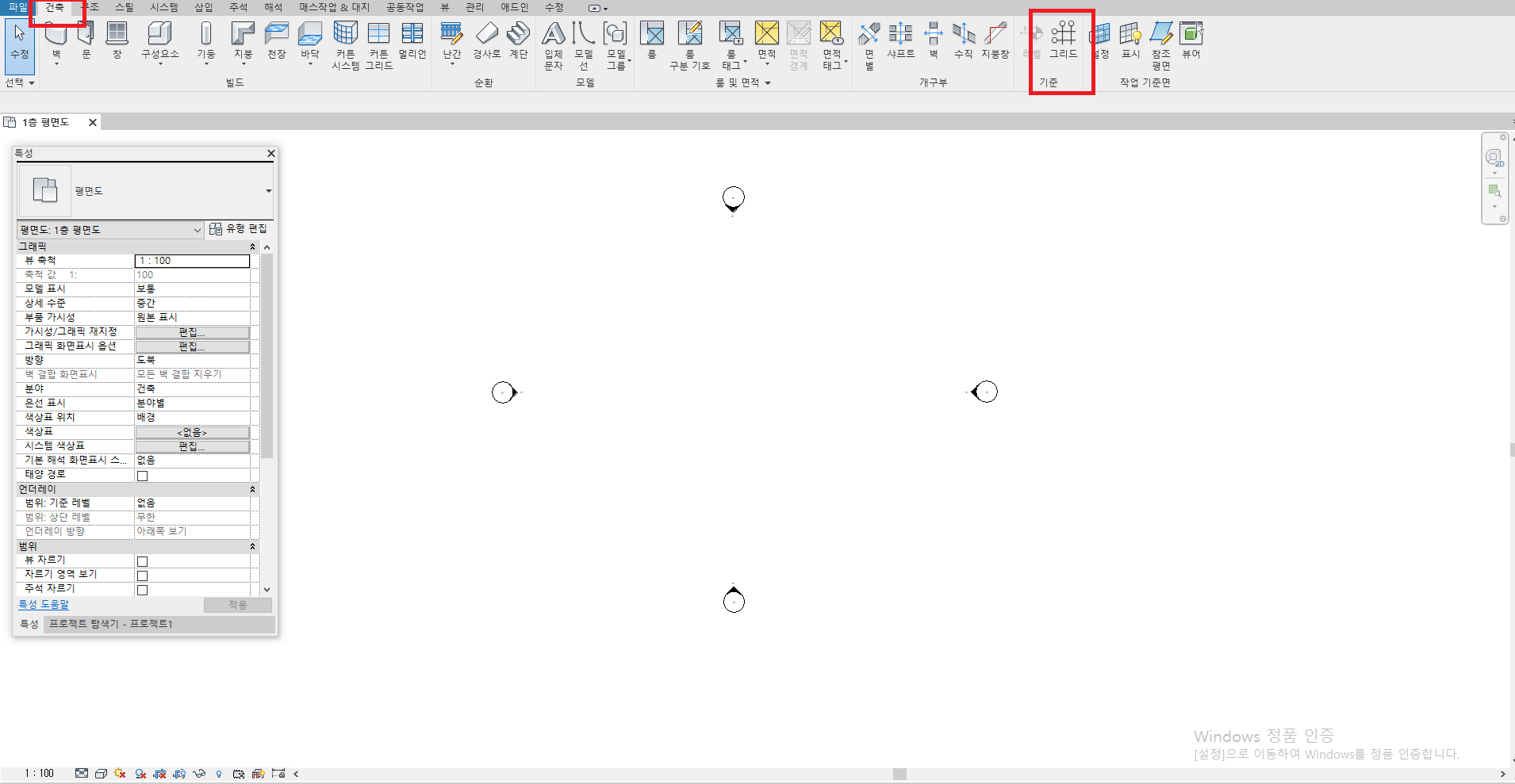Close the 1층 평면도 view tab
Screen dimensions: 1515x784
point(93,122)
